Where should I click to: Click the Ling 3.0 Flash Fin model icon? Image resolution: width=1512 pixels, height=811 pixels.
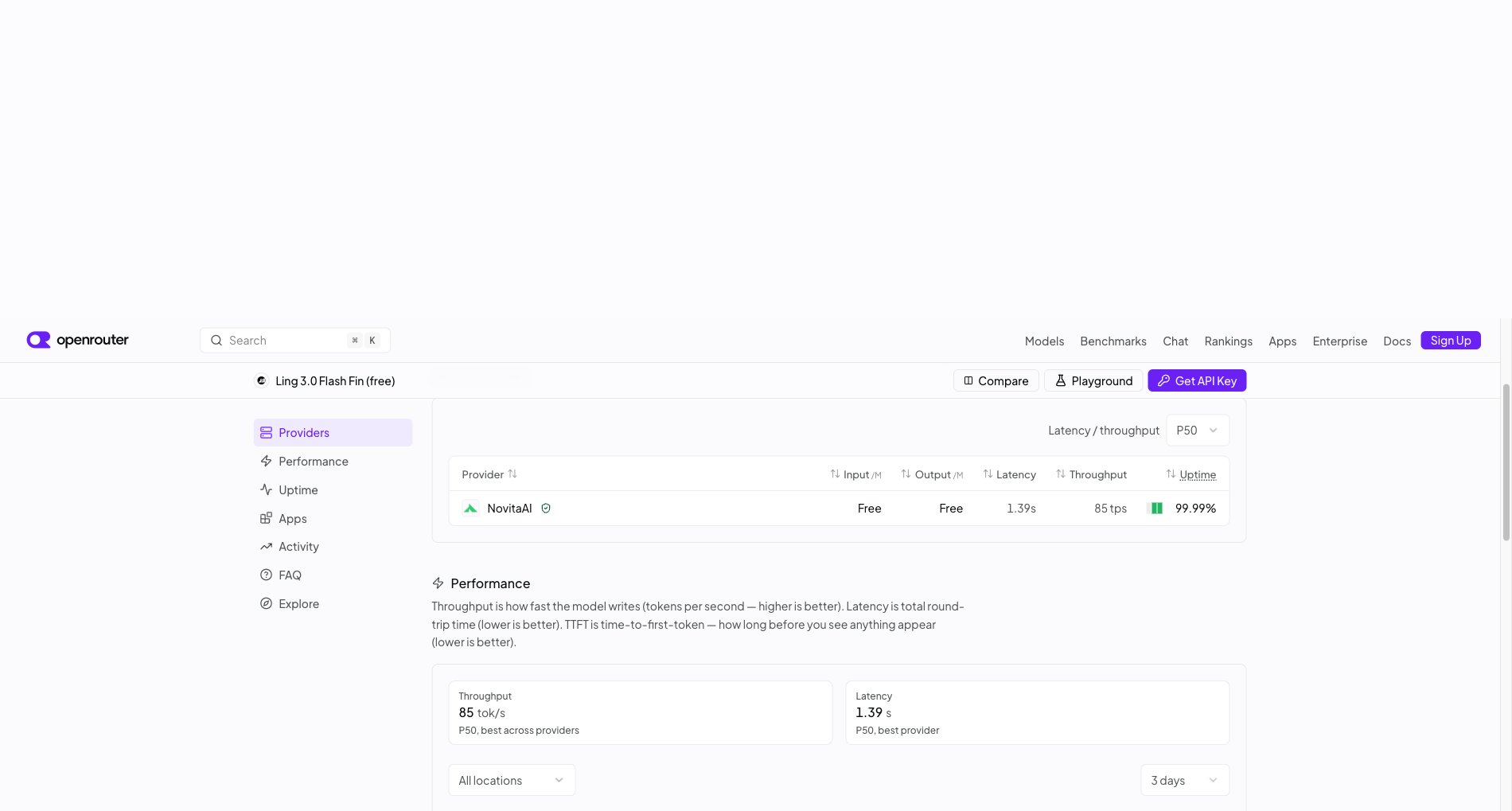[x=261, y=381]
